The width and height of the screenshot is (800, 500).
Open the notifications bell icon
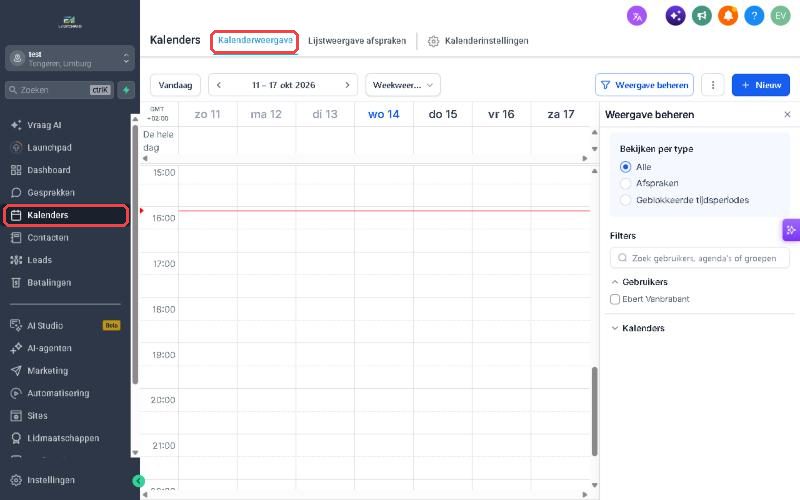coord(728,16)
